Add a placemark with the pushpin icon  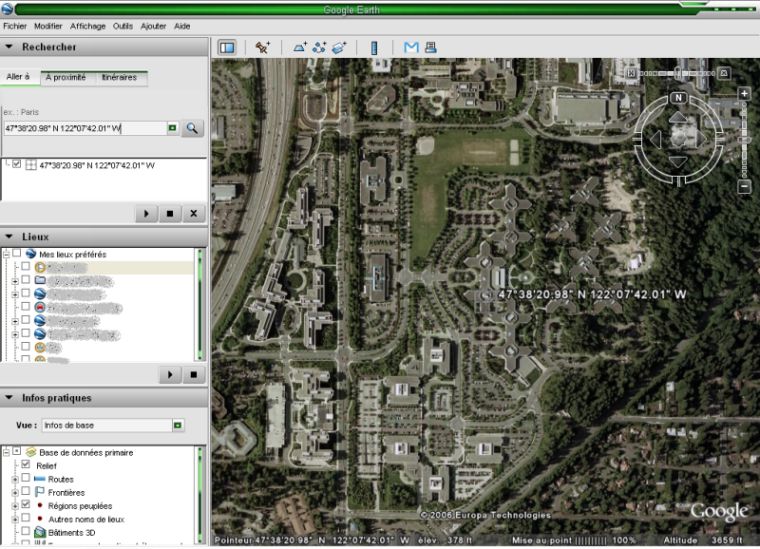[x=263, y=47]
